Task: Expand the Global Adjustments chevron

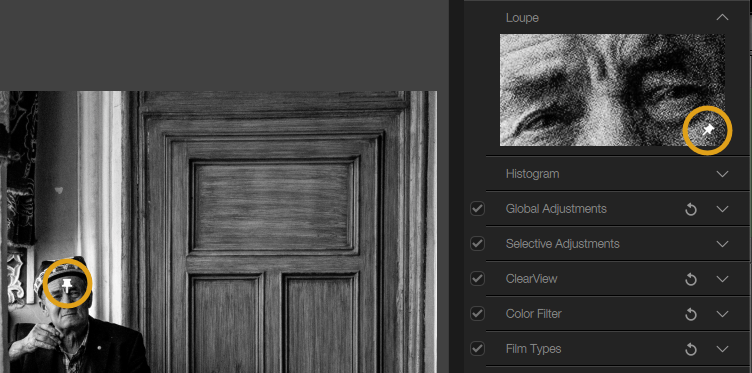Action: coord(722,209)
